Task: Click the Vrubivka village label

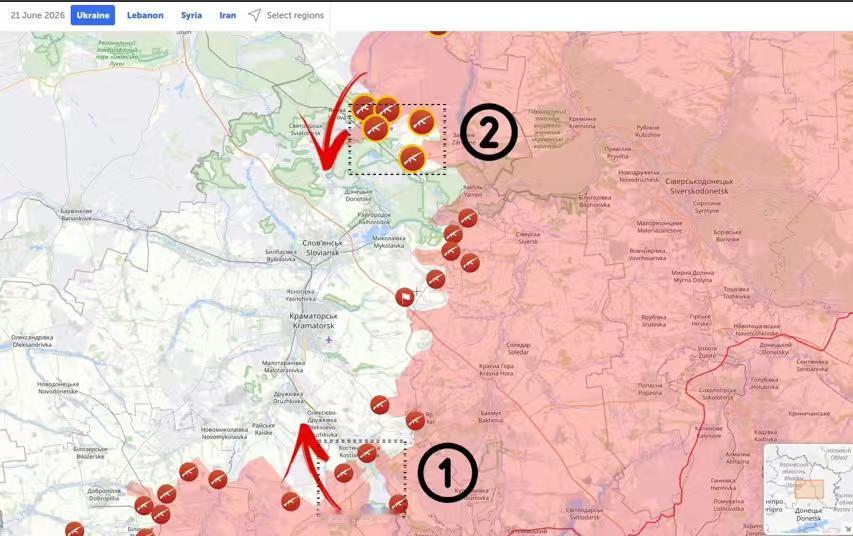Action: point(653,321)
